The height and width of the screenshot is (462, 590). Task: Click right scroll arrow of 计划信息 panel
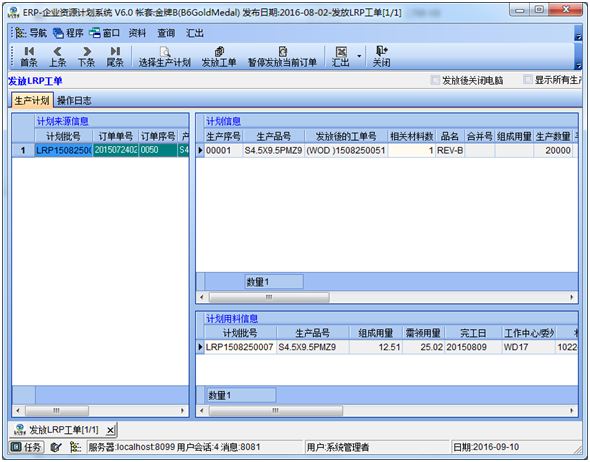coord(572,297)
